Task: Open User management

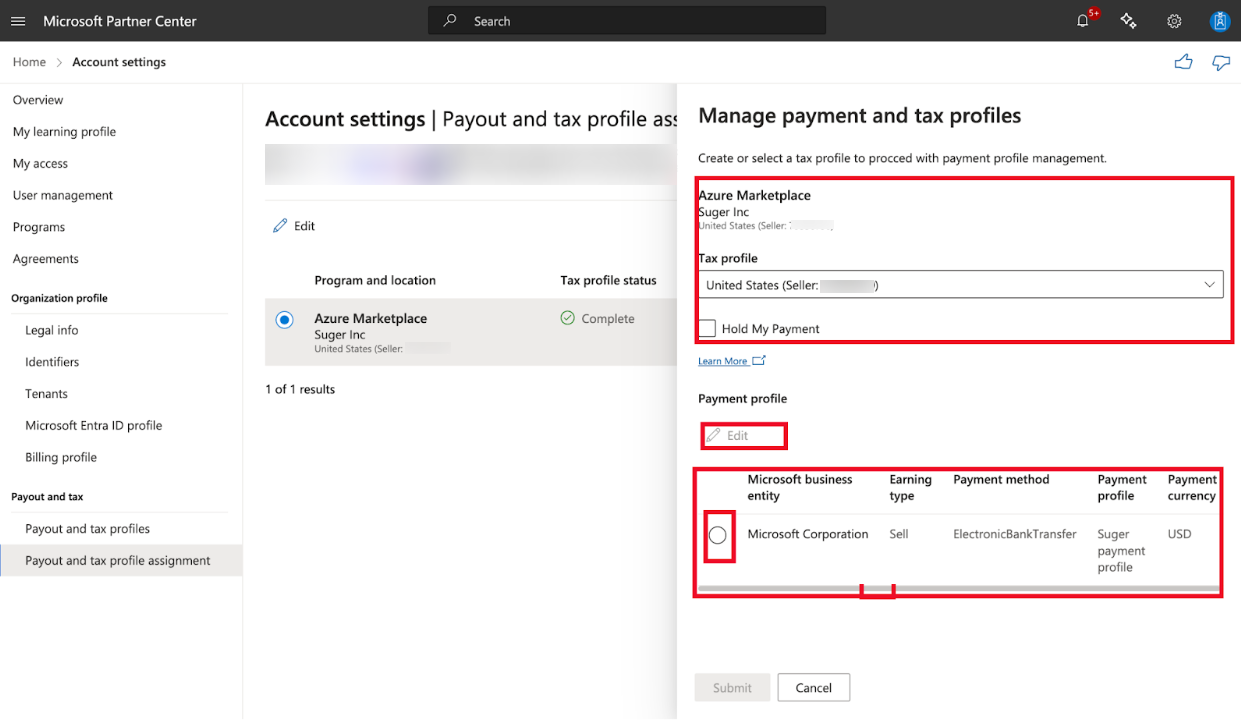Action: click(63, 196)
